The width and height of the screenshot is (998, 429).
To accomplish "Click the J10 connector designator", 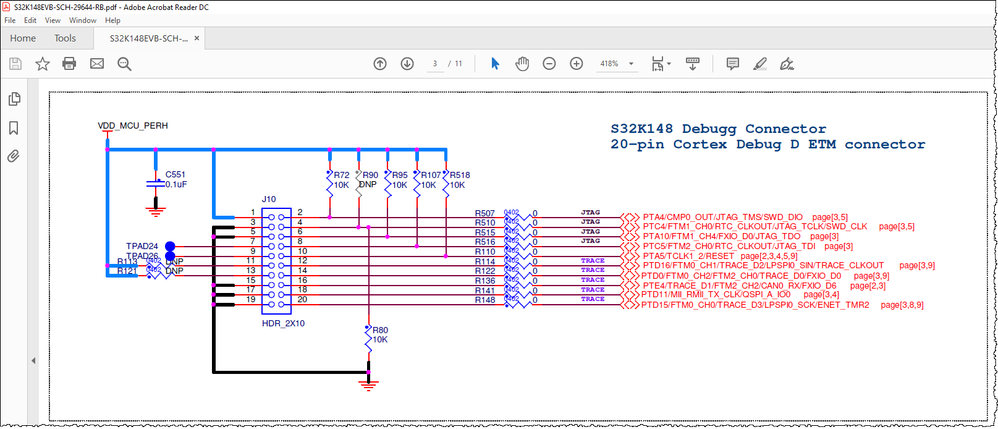I will point(269,199).
